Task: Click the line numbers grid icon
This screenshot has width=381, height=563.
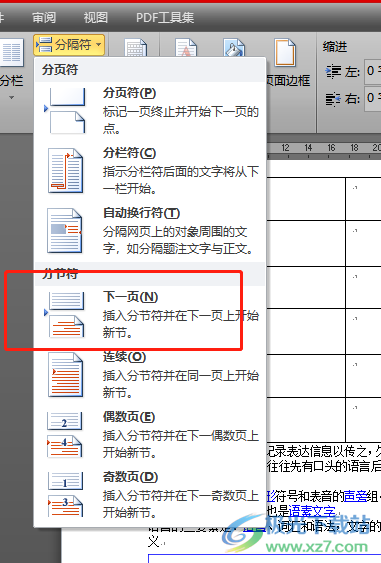Action: pos(136,47)
